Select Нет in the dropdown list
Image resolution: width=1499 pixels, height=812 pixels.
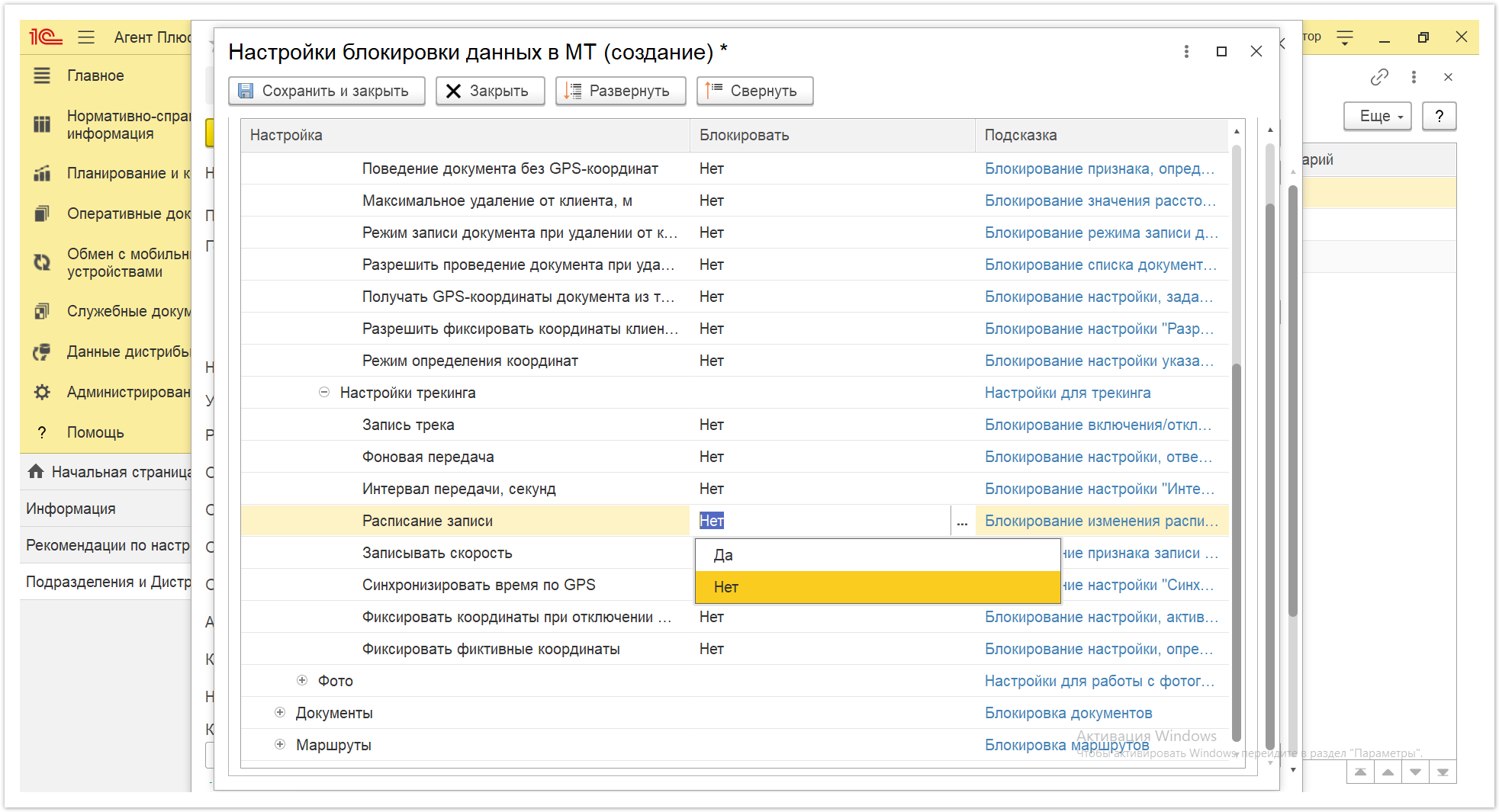tap(877, 587)
